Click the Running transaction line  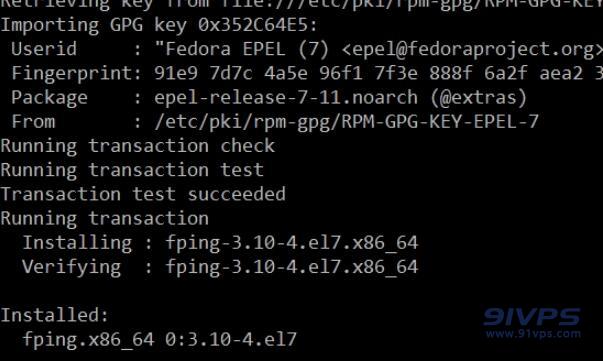click(105, 219)
